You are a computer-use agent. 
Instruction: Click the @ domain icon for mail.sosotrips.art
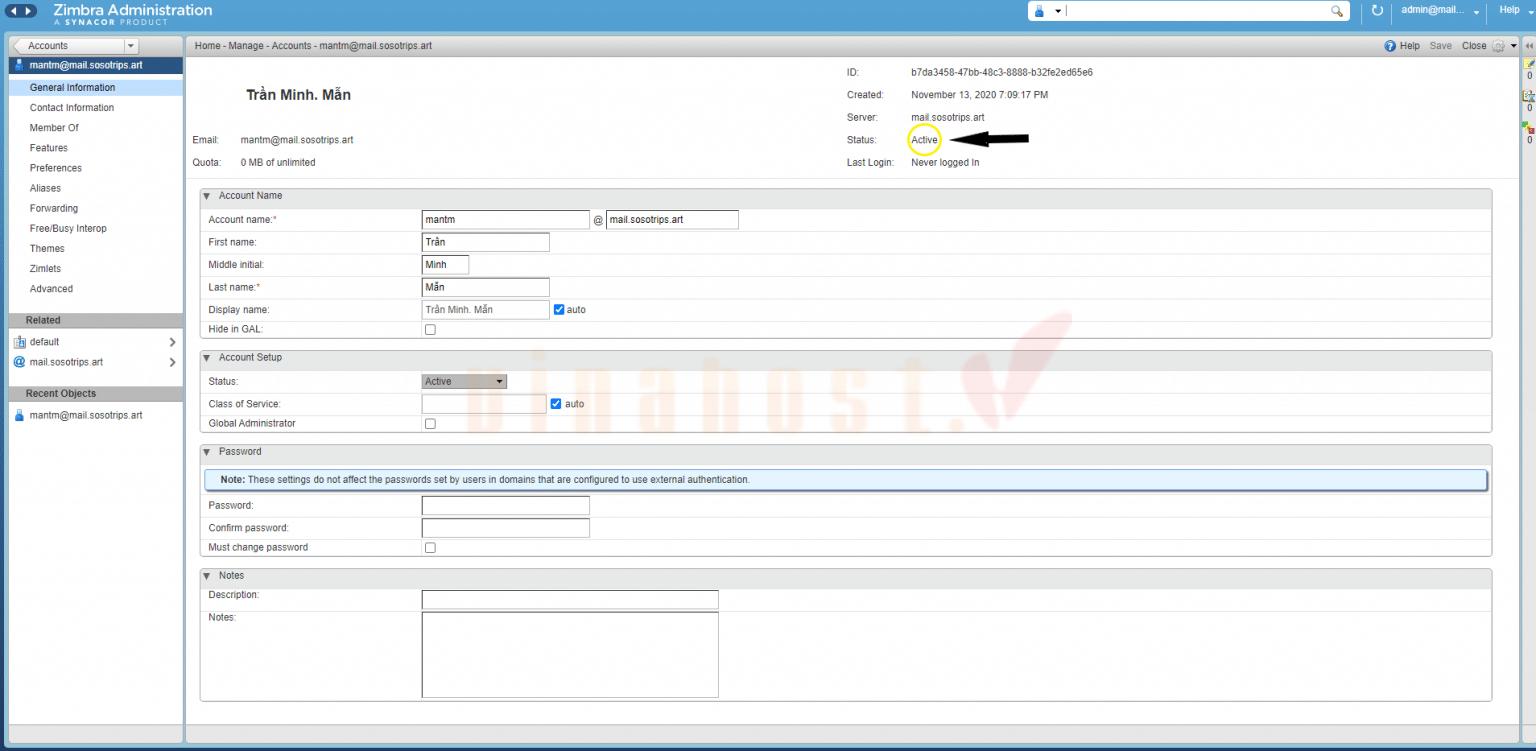[x=19, y=362]
